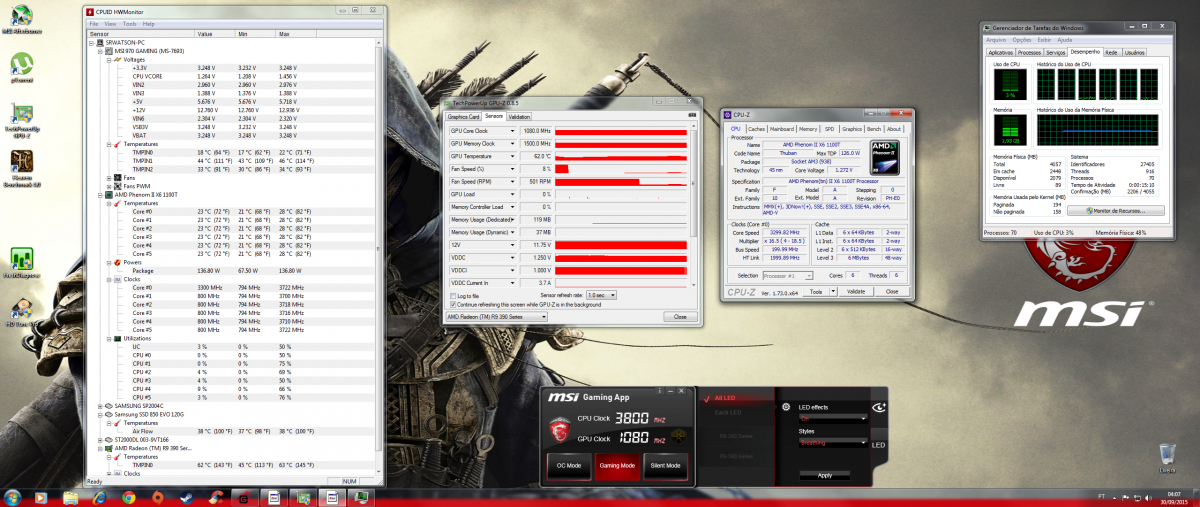
Task: Enable Log to file in GPU-Z
Action: pos(453,296)
